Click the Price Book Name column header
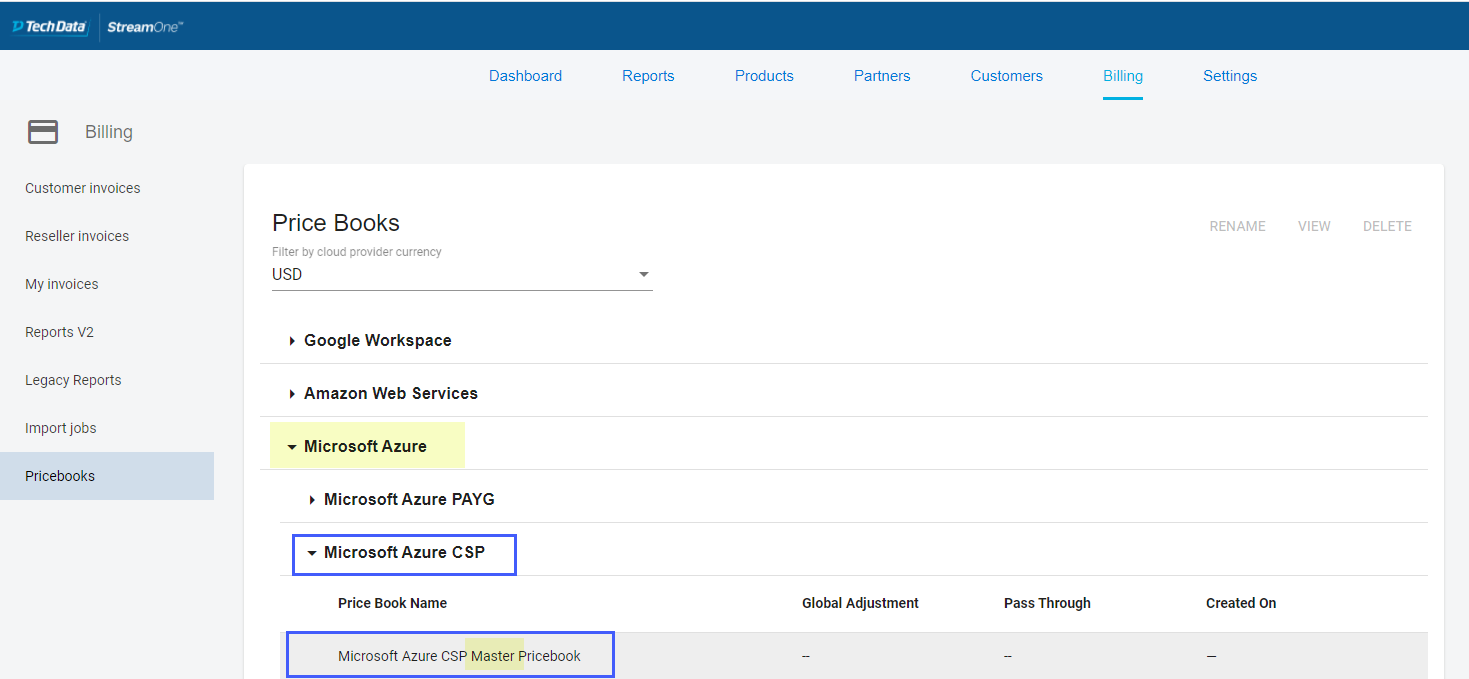Viewport: 1469px width, 679px height. 392,603
